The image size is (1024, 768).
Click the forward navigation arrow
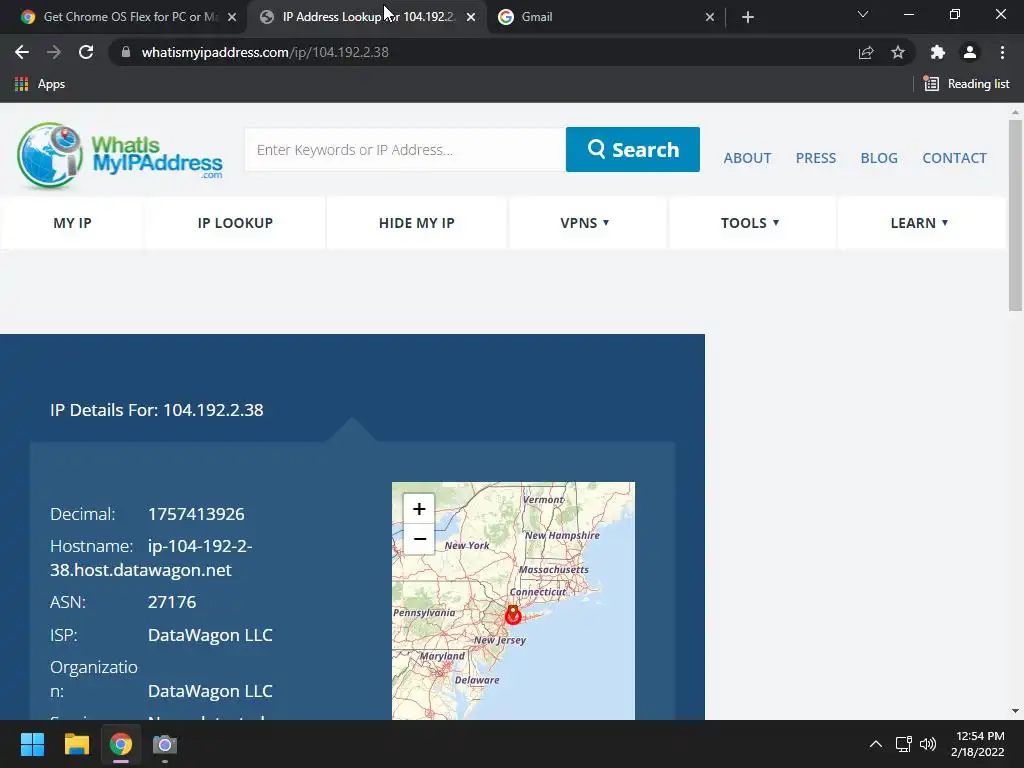(x=54, y=52)
